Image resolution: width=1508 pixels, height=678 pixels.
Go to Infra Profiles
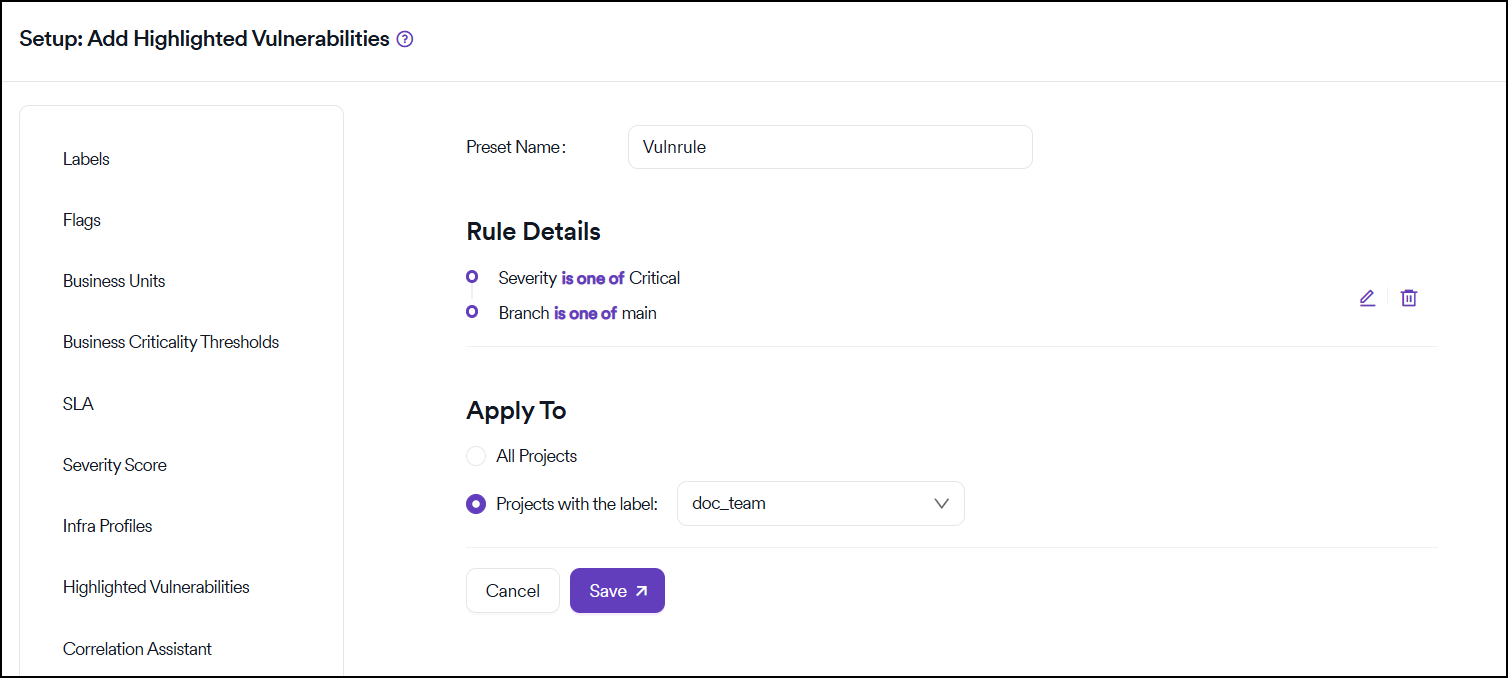click(108, 526)
